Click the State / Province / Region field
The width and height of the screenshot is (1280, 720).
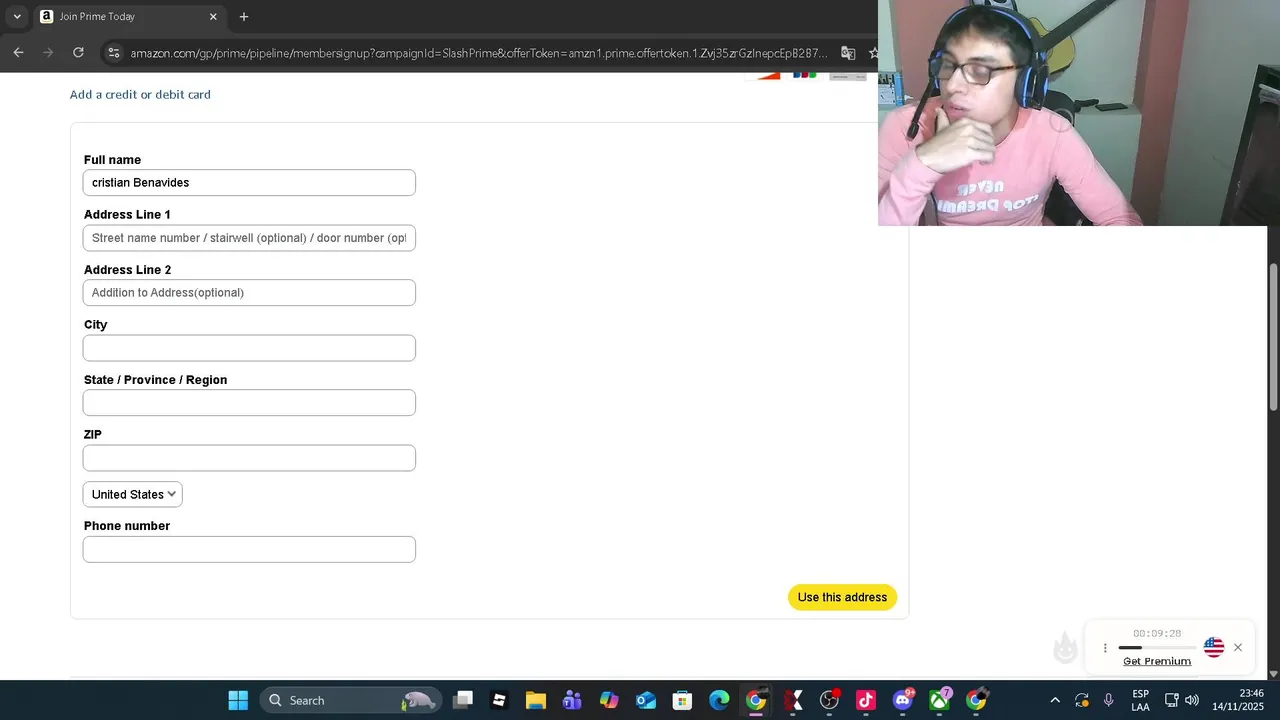pos(249,403)
